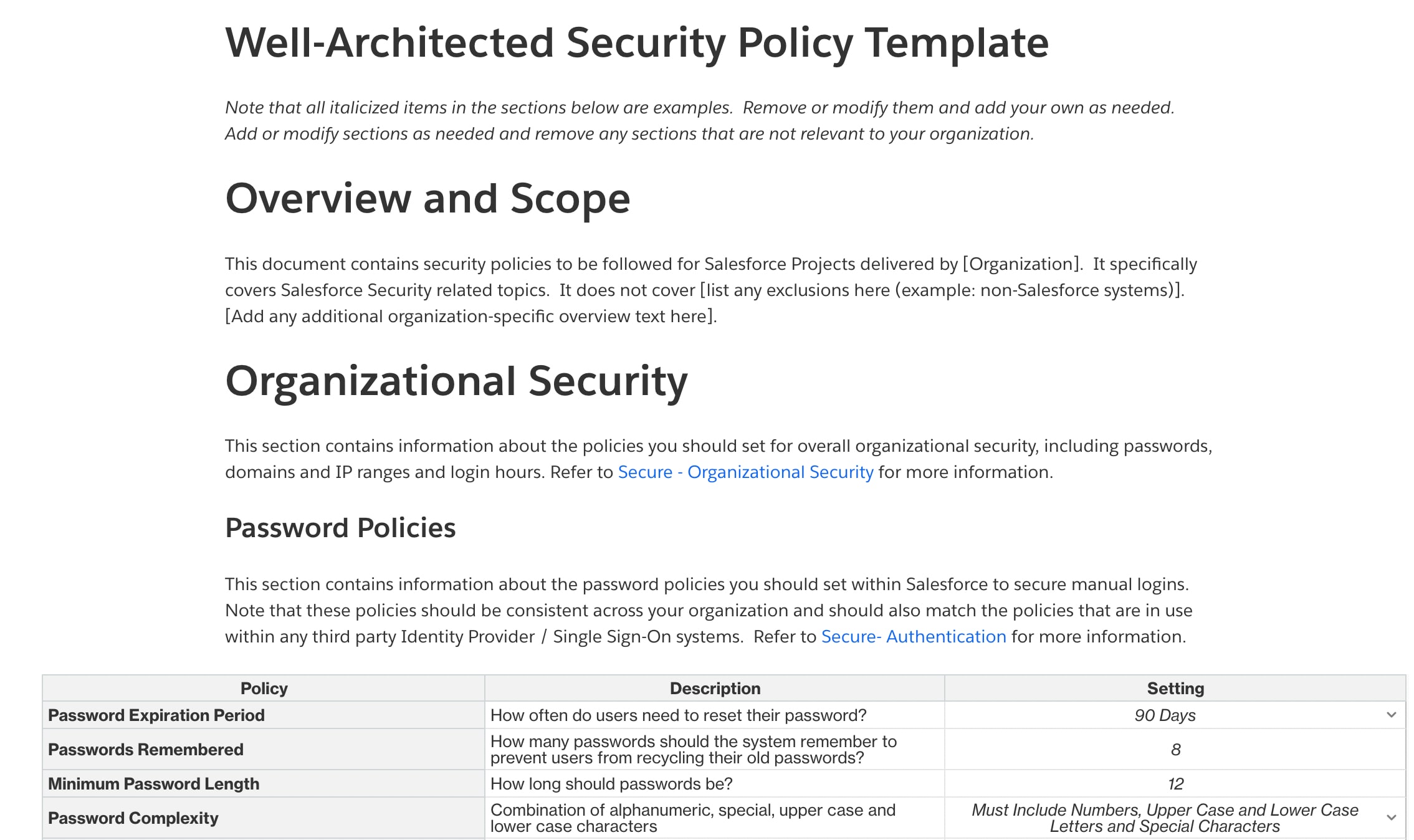Viewport: 1414px width, 840px height.
Task: Click the "Overview and Scope" heading
Action: 427,199
